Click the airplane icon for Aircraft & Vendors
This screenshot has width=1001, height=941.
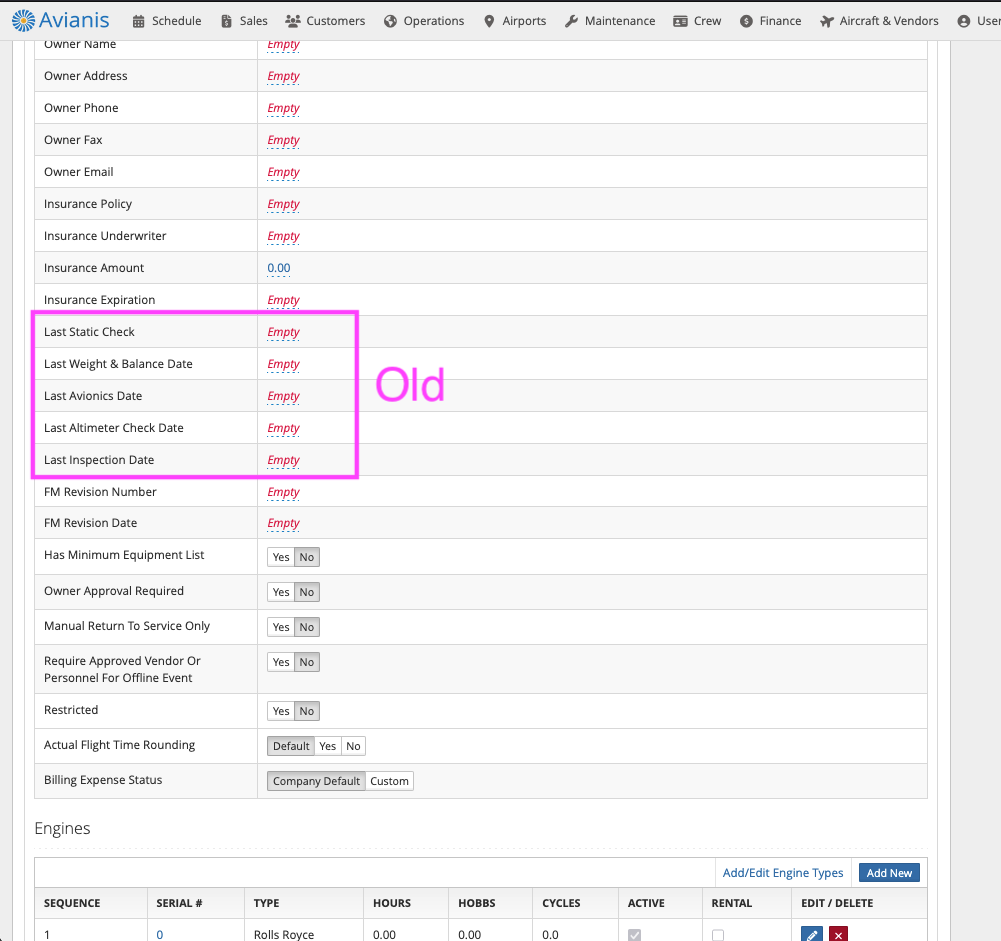point(826,21)
